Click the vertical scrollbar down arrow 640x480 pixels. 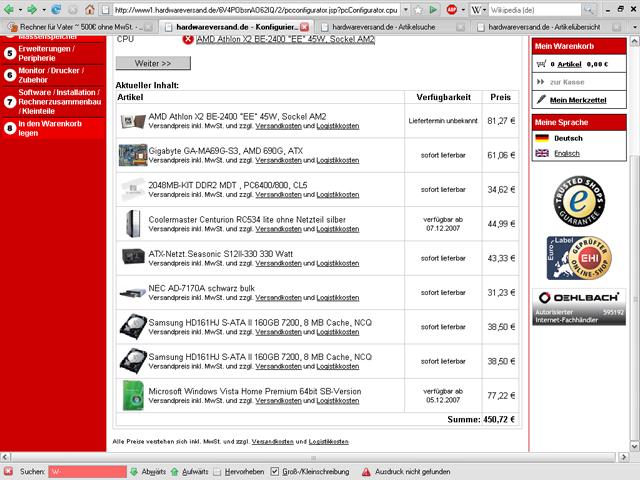click(x=634, y=446)
